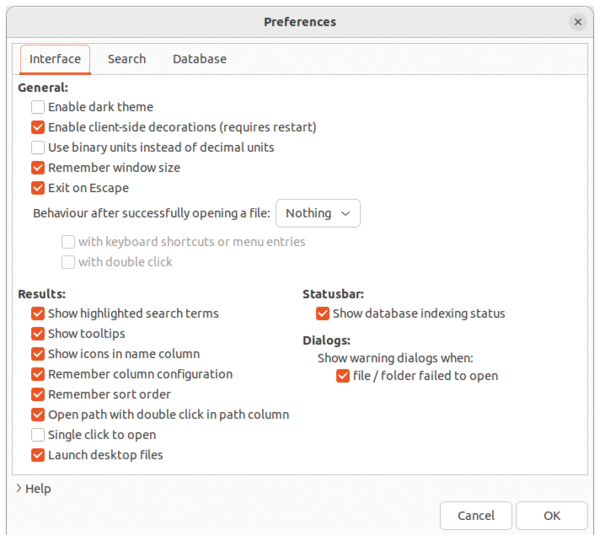
Task: Uncheck Exit on Escape
Action: [38, 188]
